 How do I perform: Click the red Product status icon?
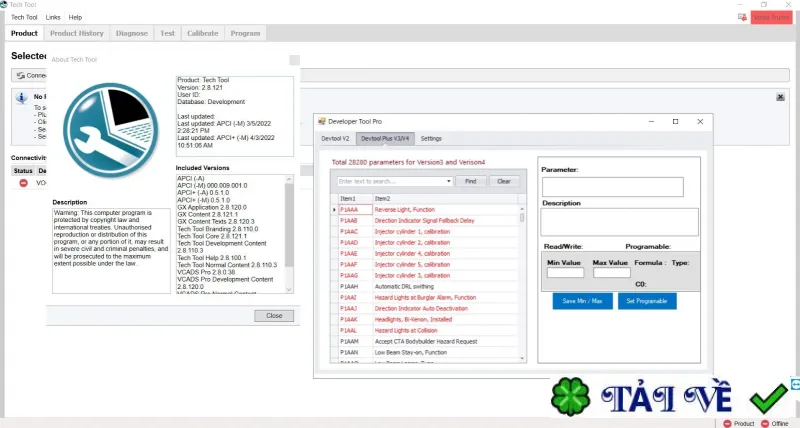pos(728,423)
